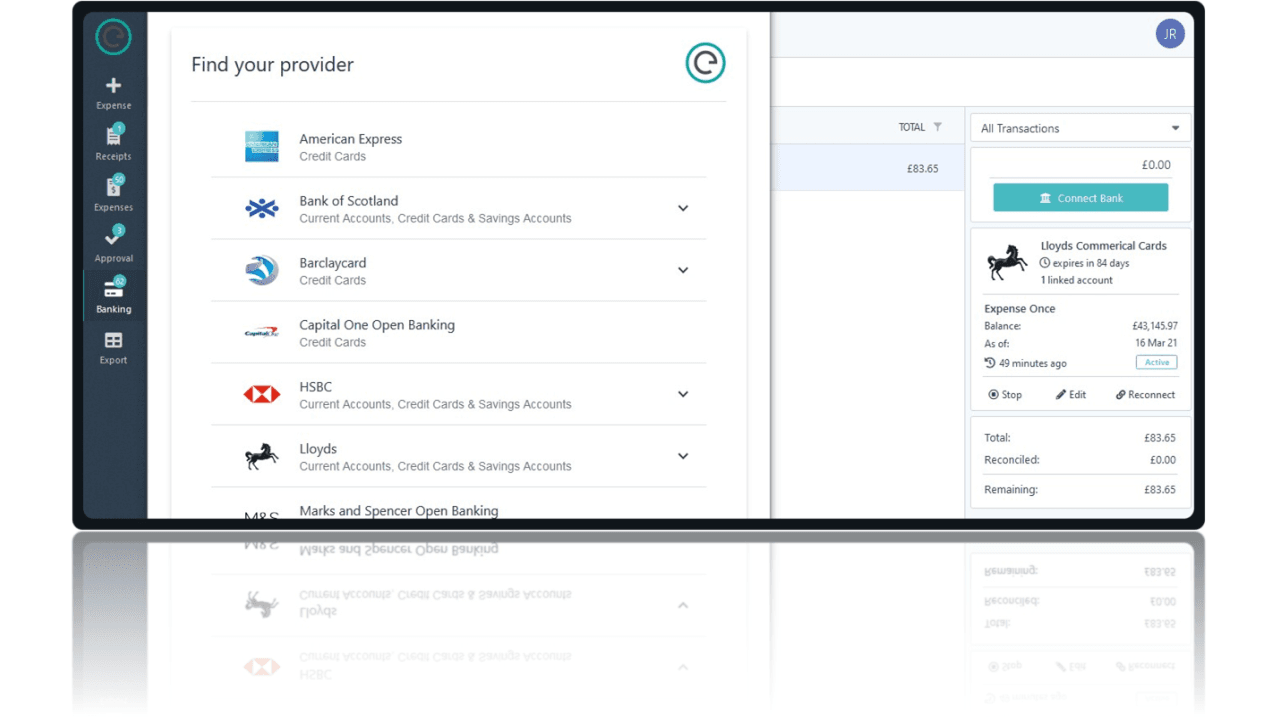Click the Lloyds Commerical Cards title

pos(1103,245)
